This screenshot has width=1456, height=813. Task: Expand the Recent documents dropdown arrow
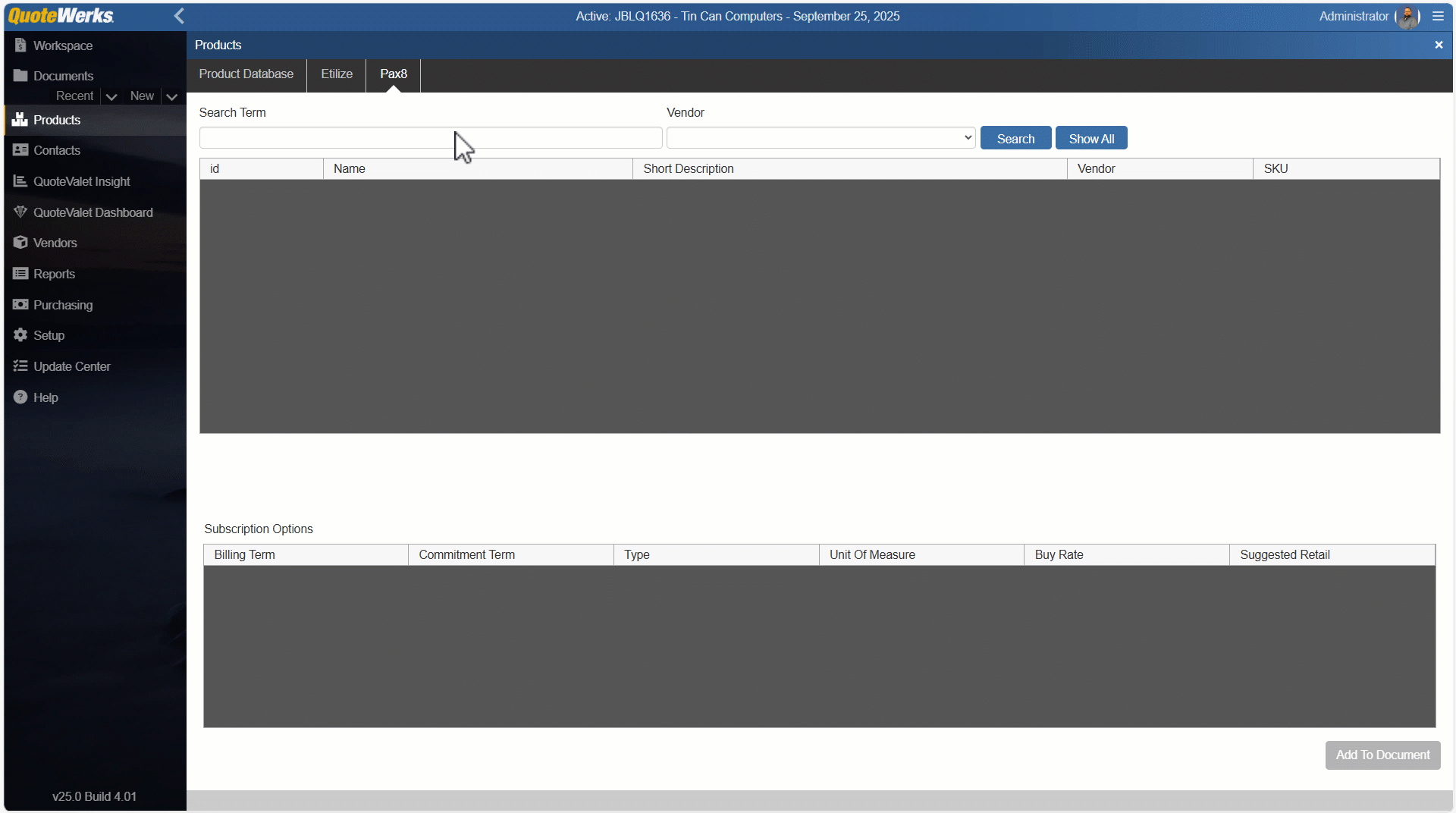[x=111, y=96]
